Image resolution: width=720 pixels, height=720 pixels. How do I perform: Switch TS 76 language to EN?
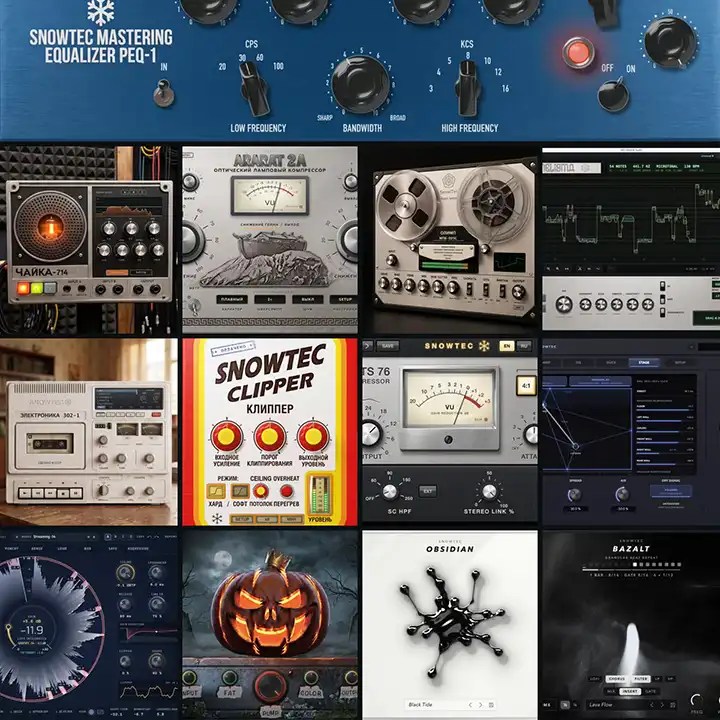tap(506, 346)
